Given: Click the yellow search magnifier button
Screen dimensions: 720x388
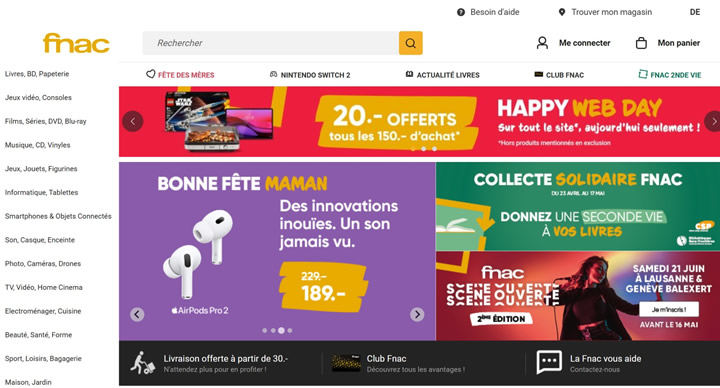Looking at the screenshot, I should [411, 43].
